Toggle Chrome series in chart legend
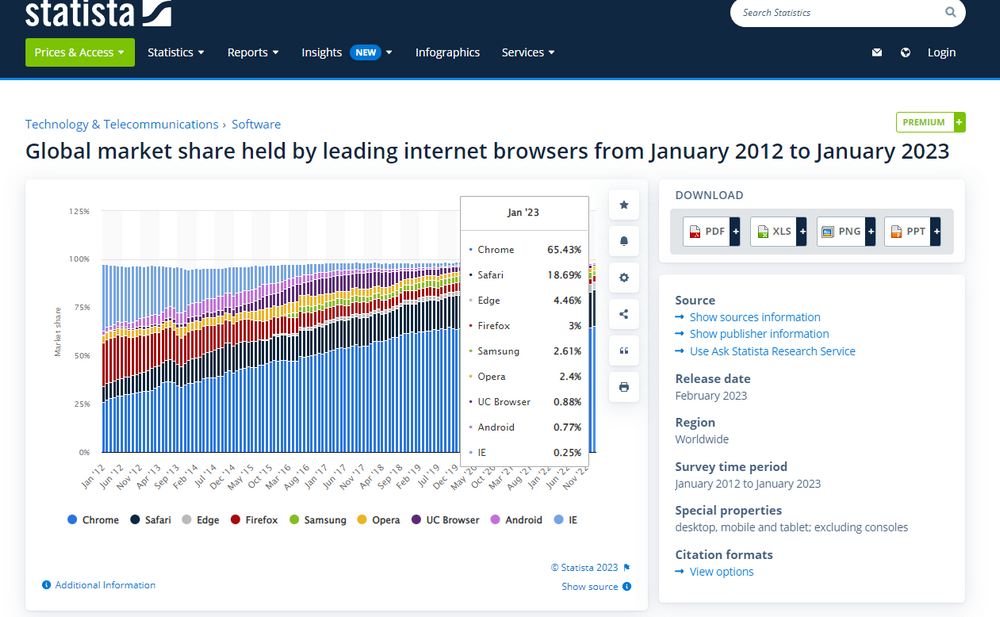1000x617 pixels. coord(93,520)
